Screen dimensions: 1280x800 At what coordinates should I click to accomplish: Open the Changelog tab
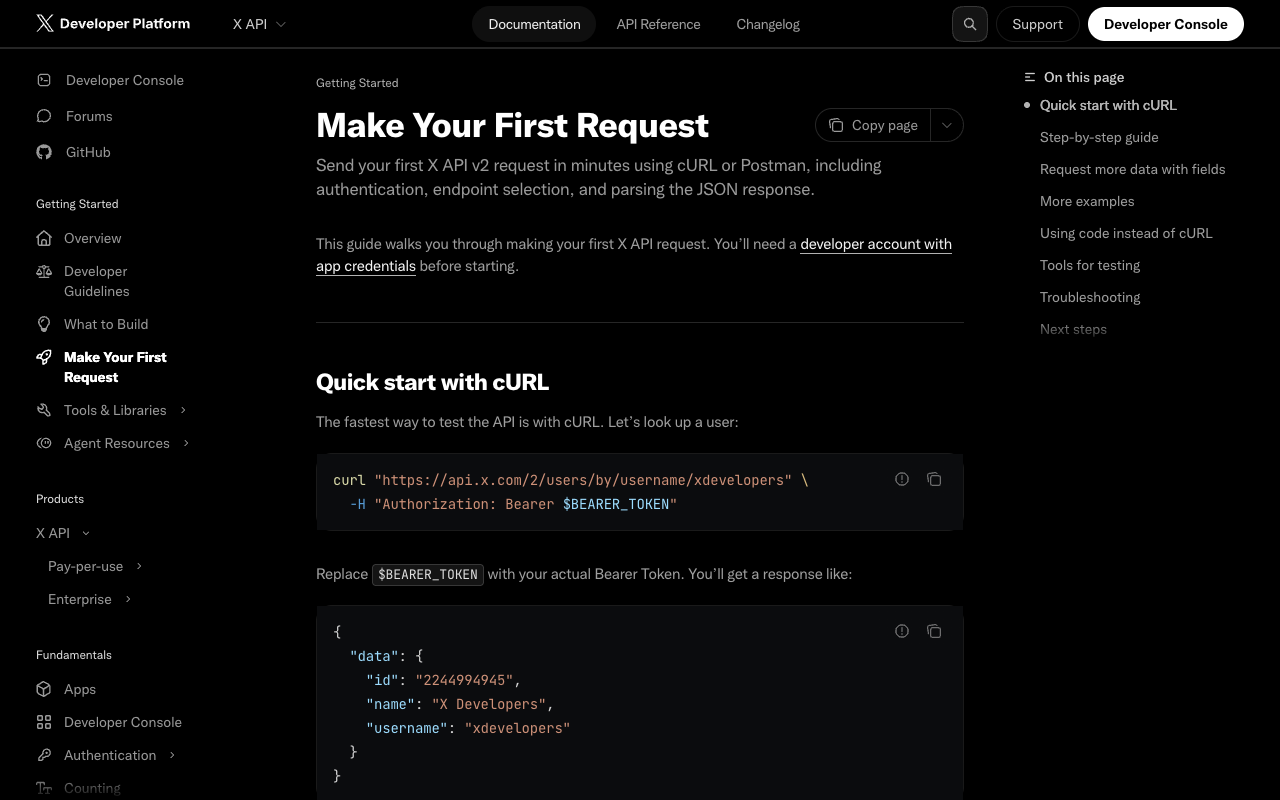click(768, 24)
